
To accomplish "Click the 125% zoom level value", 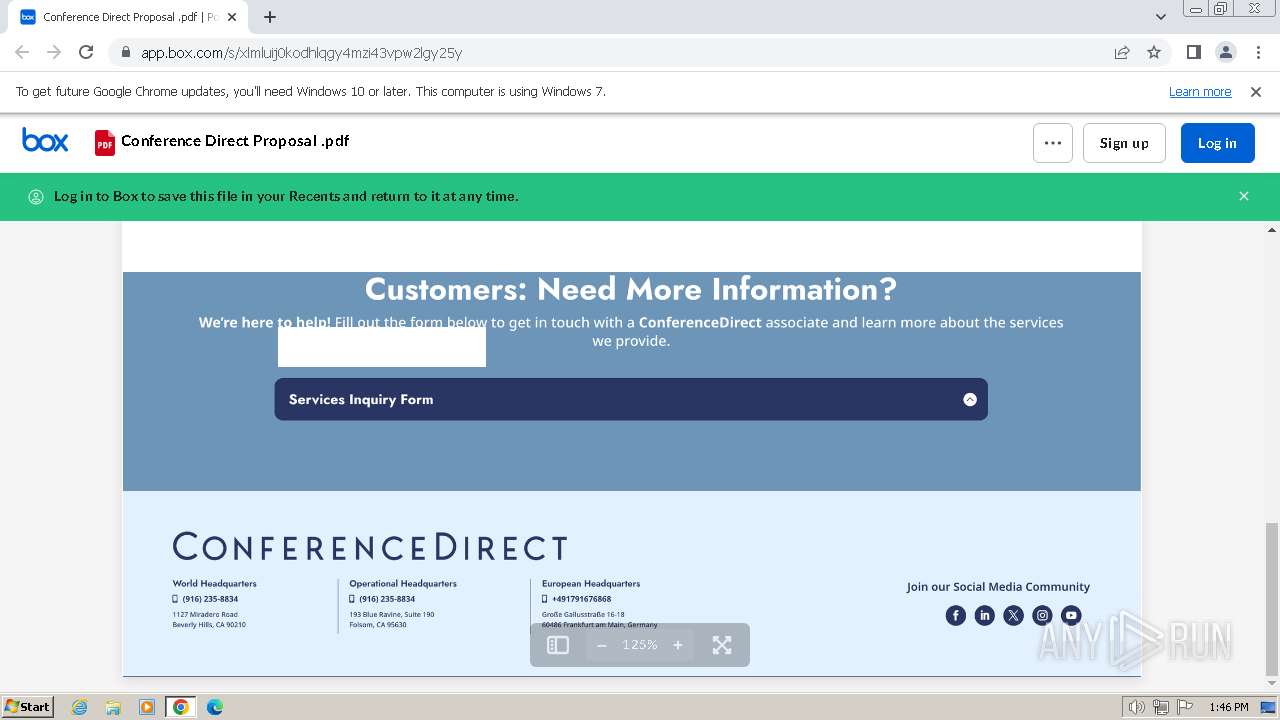I will click(x=640, y=645).
